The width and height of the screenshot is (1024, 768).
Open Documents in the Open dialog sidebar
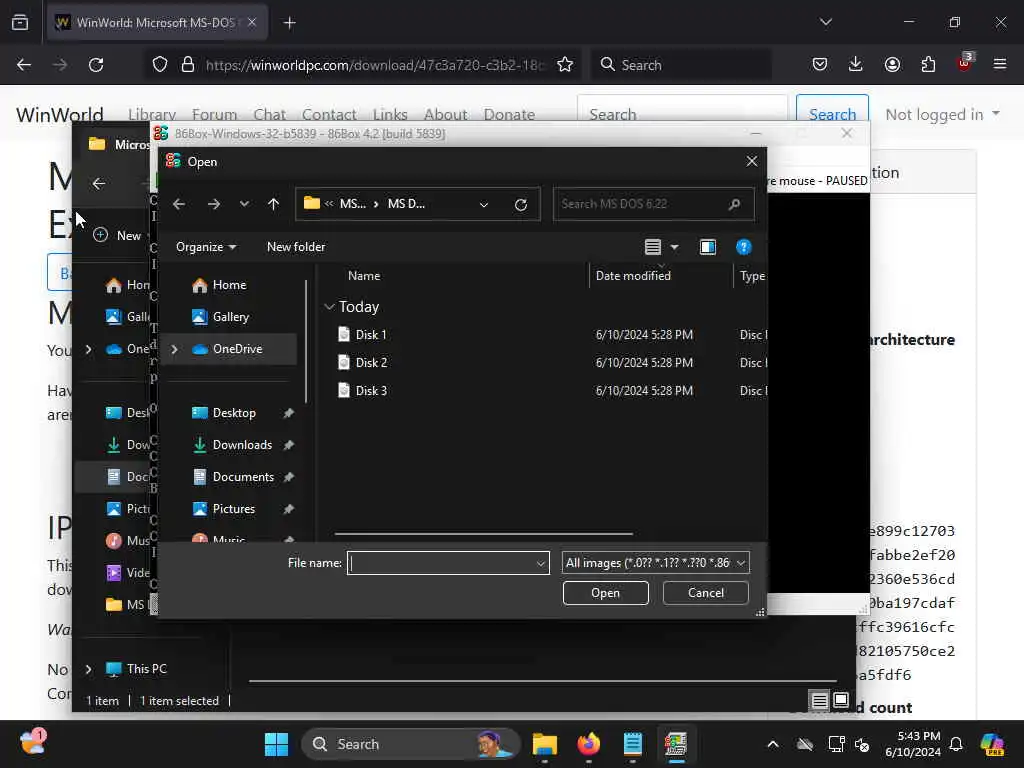click(x=243, y=477)
